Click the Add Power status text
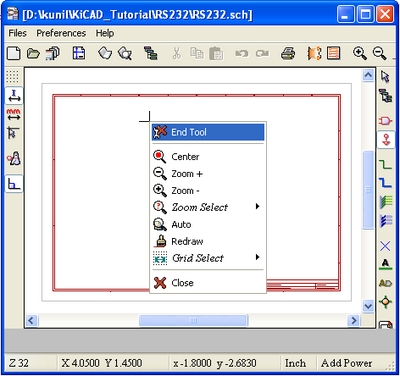Image resolution: width=400 pixels, height=376 pixels. pyautogui.click(x=347, y=363)
